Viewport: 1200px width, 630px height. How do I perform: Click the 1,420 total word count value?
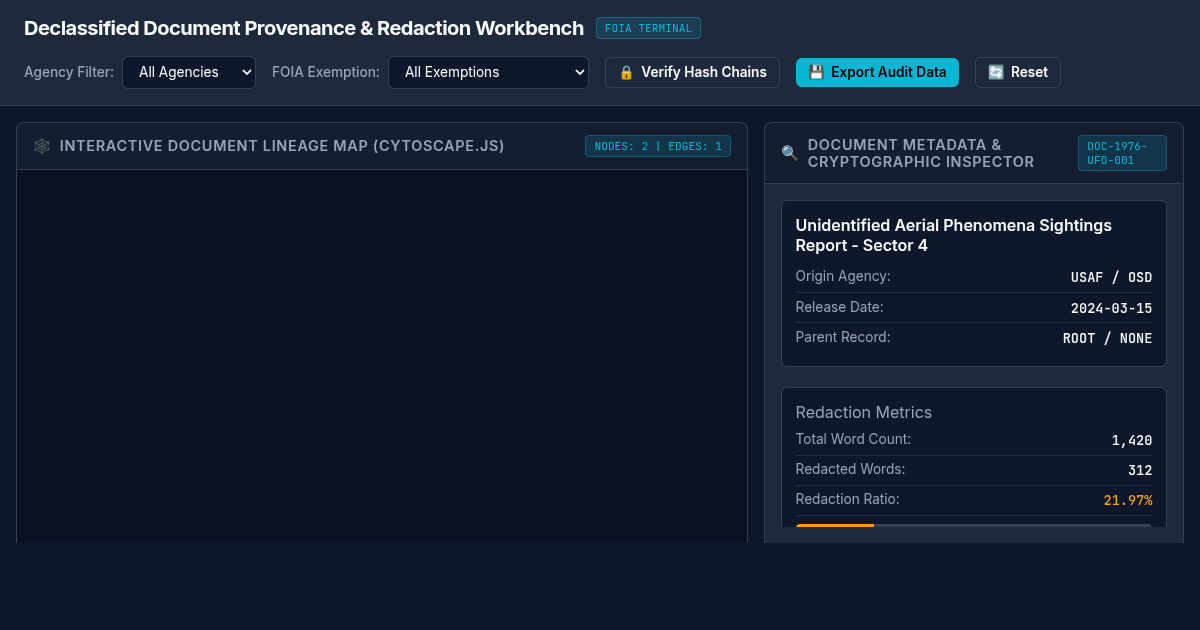pos(1132,440)
